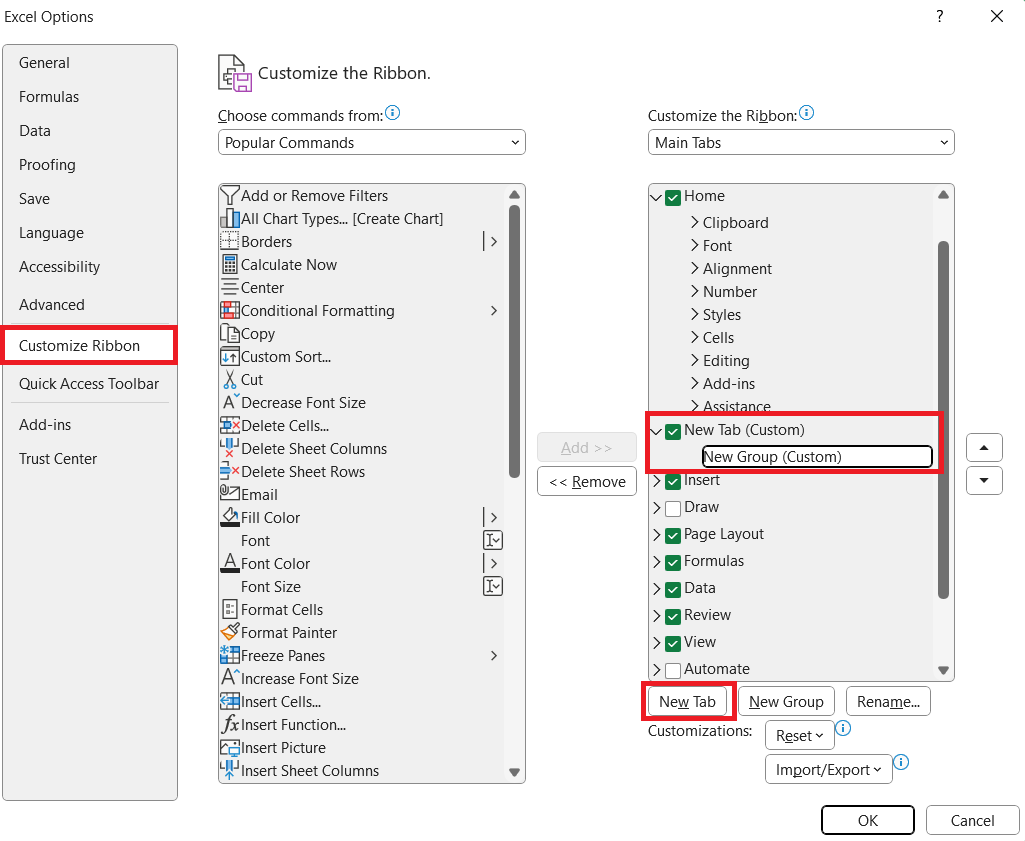Open the Main Tabs dropdown
This screenshot has width=1025, height=841.
[x=801, y=142]
